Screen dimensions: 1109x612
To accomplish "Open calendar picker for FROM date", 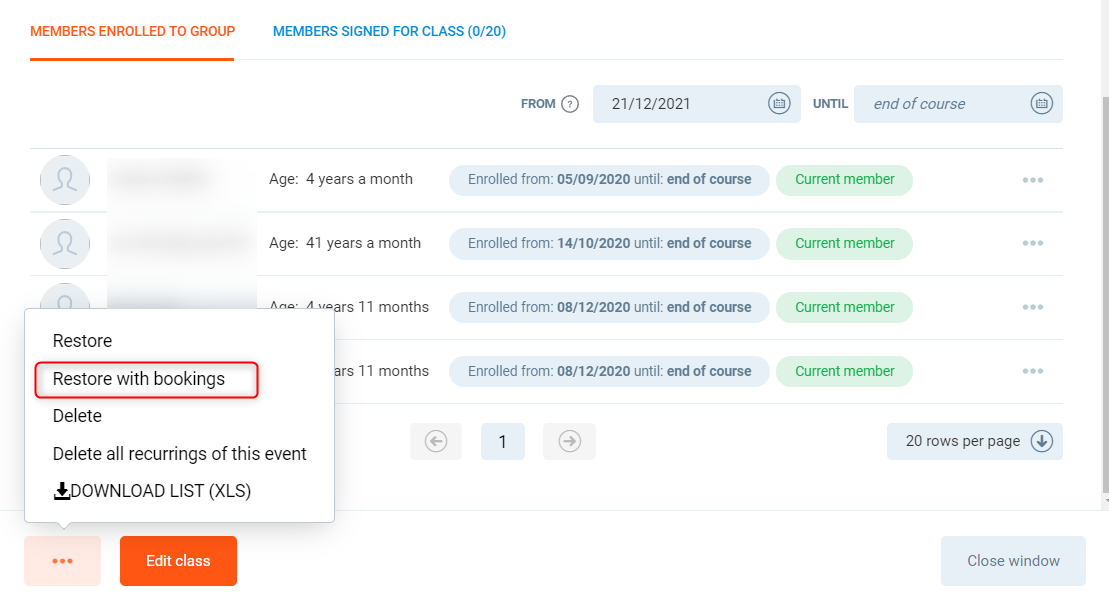I will click(778, 103).
